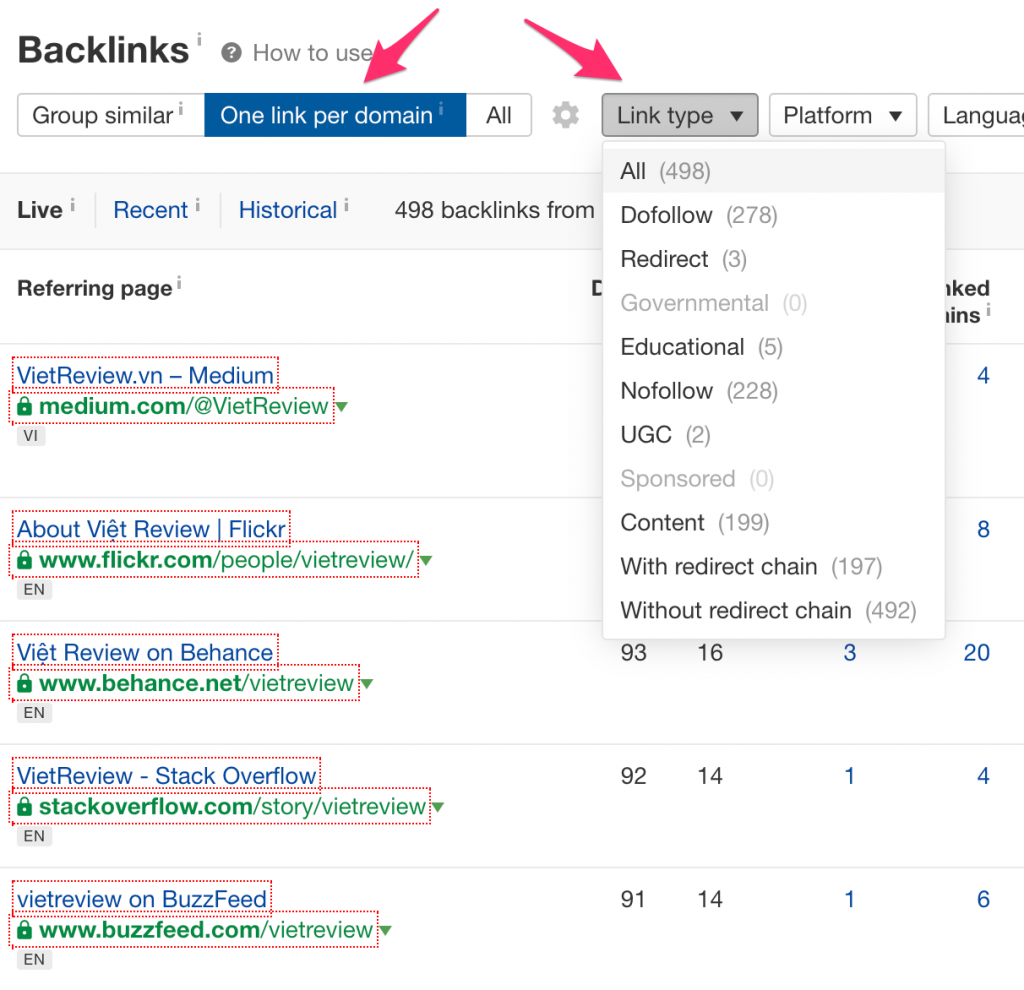Switch to the Live tab
Image resolution: width=1024 pixels, height=990 pixels.
tap(40, 210)
